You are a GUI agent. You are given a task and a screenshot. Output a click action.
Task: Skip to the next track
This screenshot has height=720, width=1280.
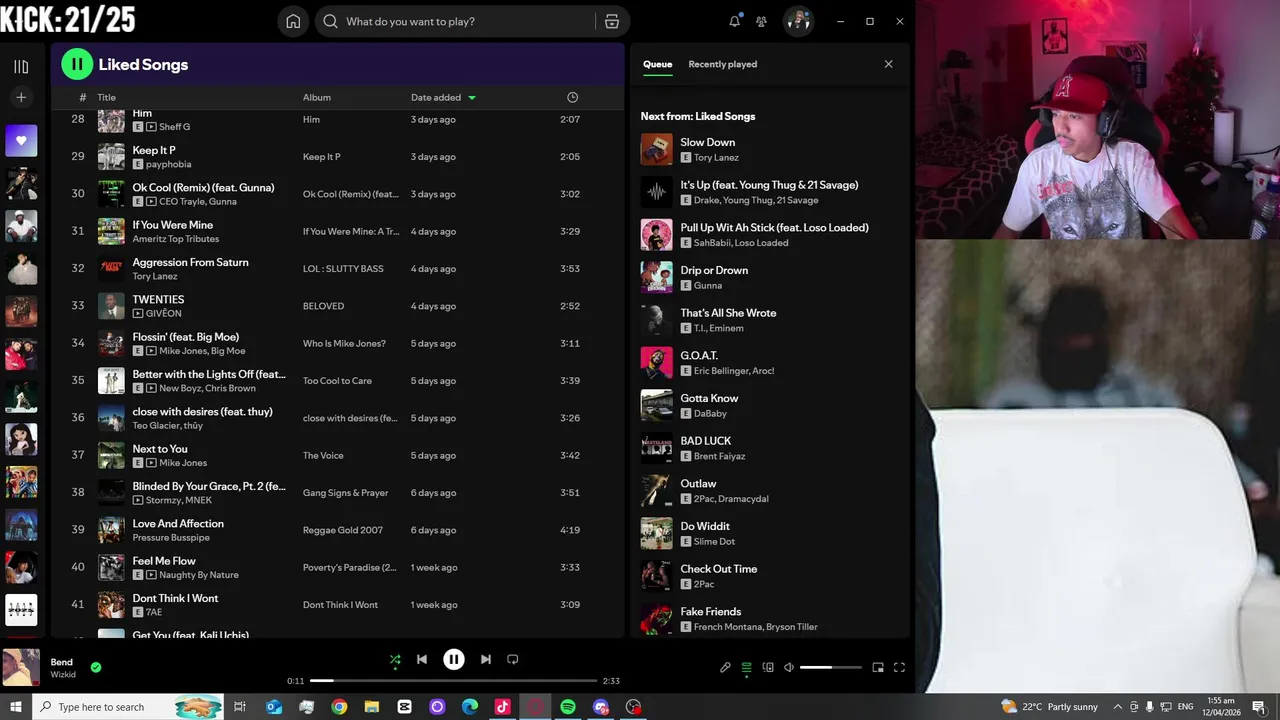(486, 659)
